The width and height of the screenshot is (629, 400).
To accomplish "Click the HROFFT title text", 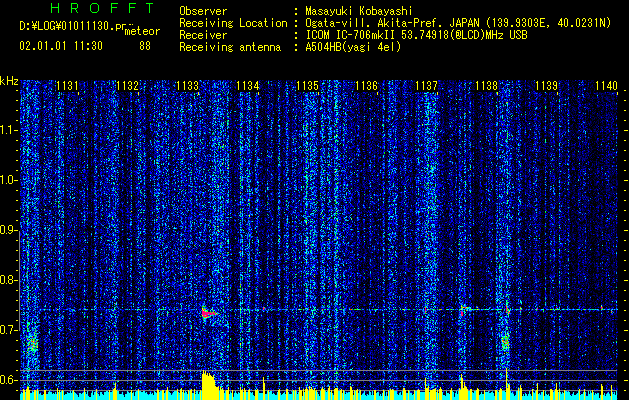I will [102, 8].
